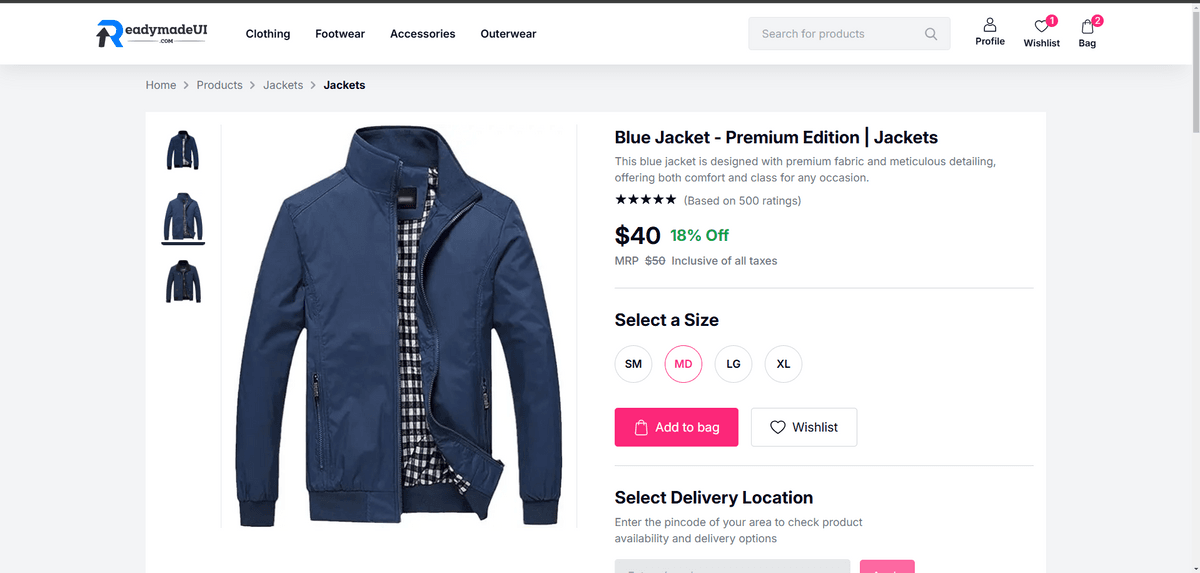This screenshot has height=573, width=1200.
Task: Open the Clothing menu
Action: click(268, 34)
